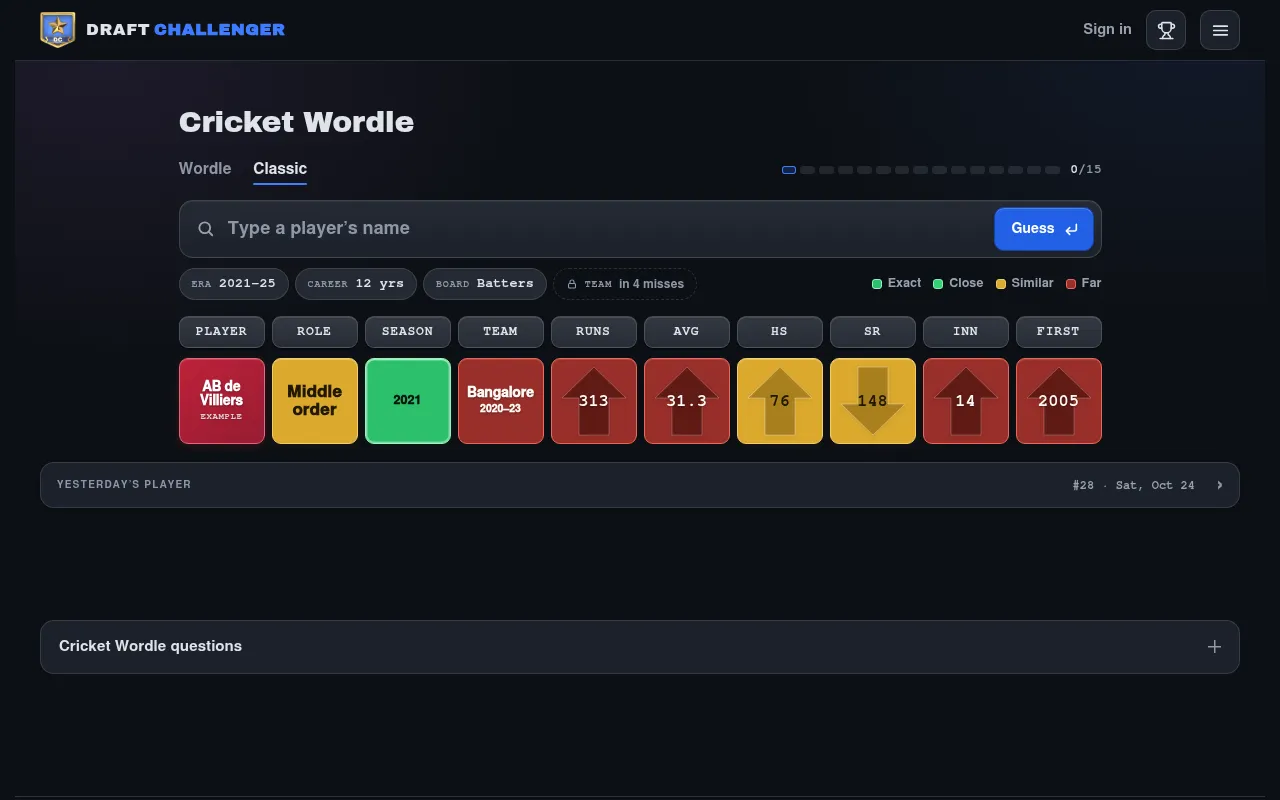Click the green 2021 season tile

click(x=408, y=401)
